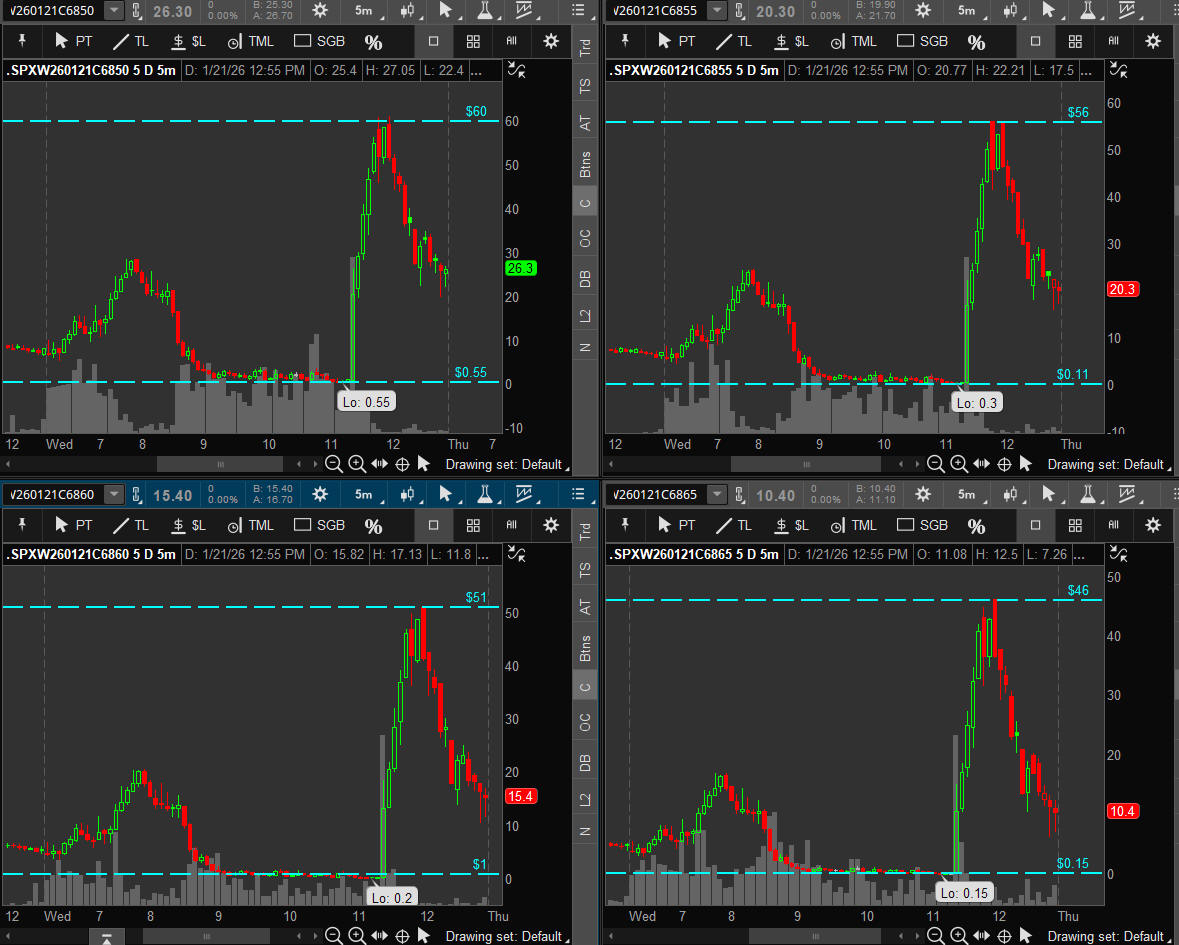Click the crosshair icon below the C6860 chart

tap(402, 936)
